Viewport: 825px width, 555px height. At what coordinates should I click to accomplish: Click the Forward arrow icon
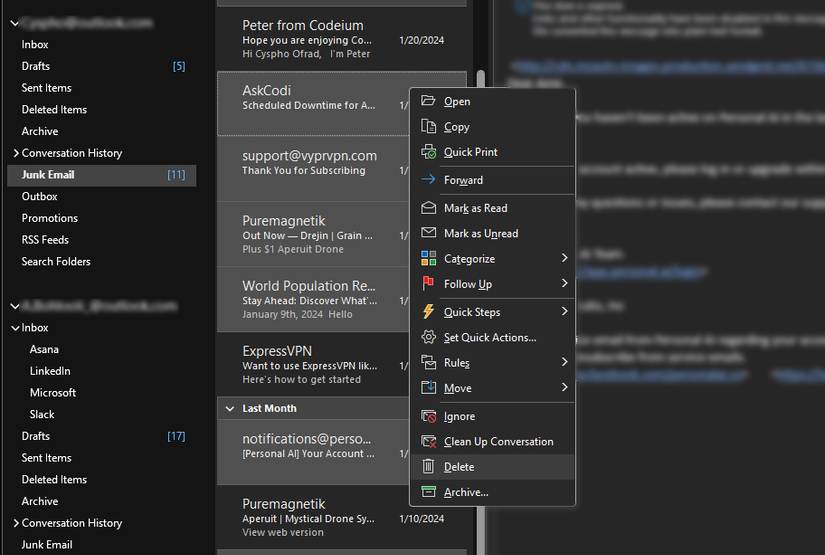428,180
